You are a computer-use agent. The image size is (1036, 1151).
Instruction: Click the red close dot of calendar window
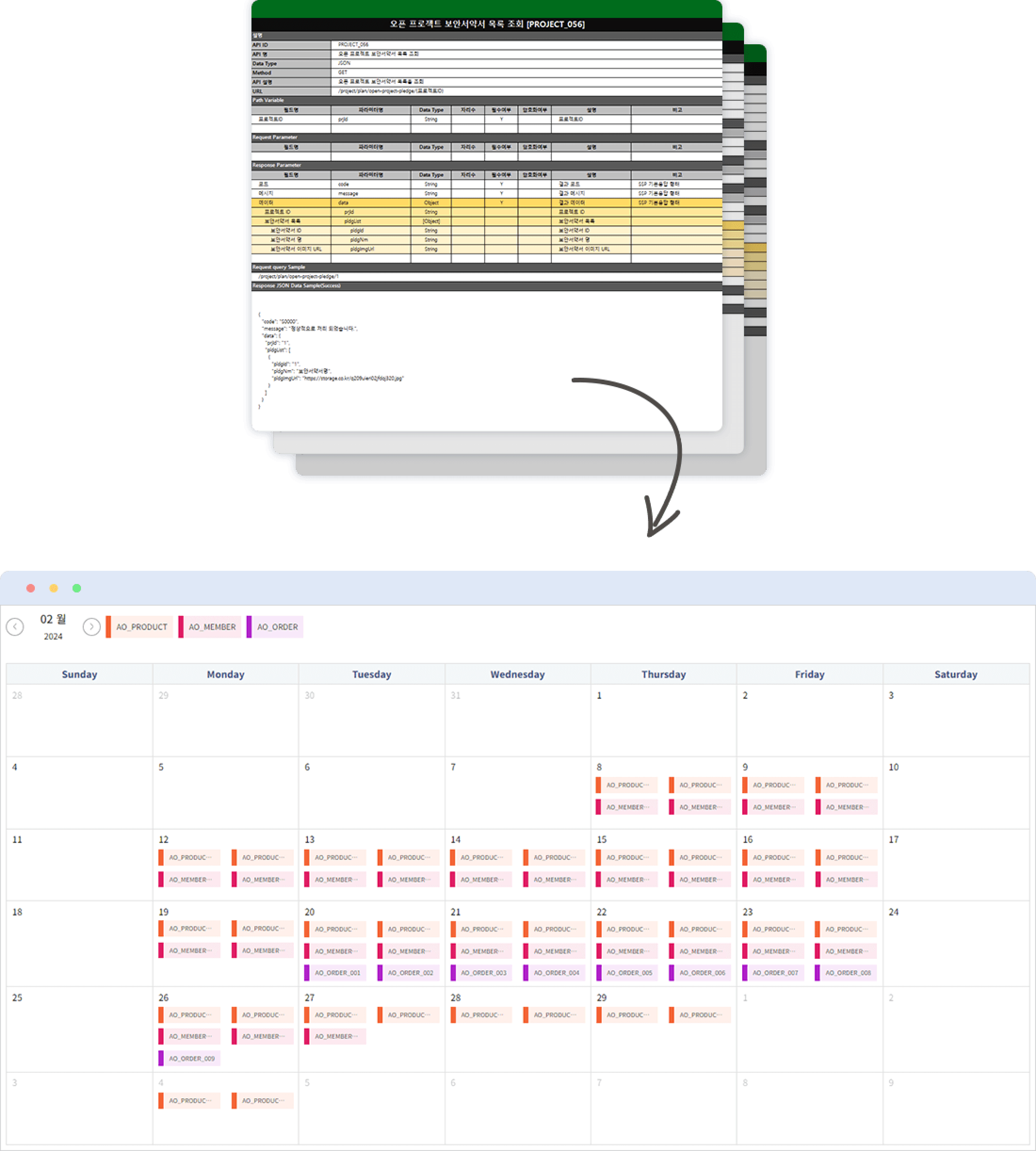coord(31,588)
